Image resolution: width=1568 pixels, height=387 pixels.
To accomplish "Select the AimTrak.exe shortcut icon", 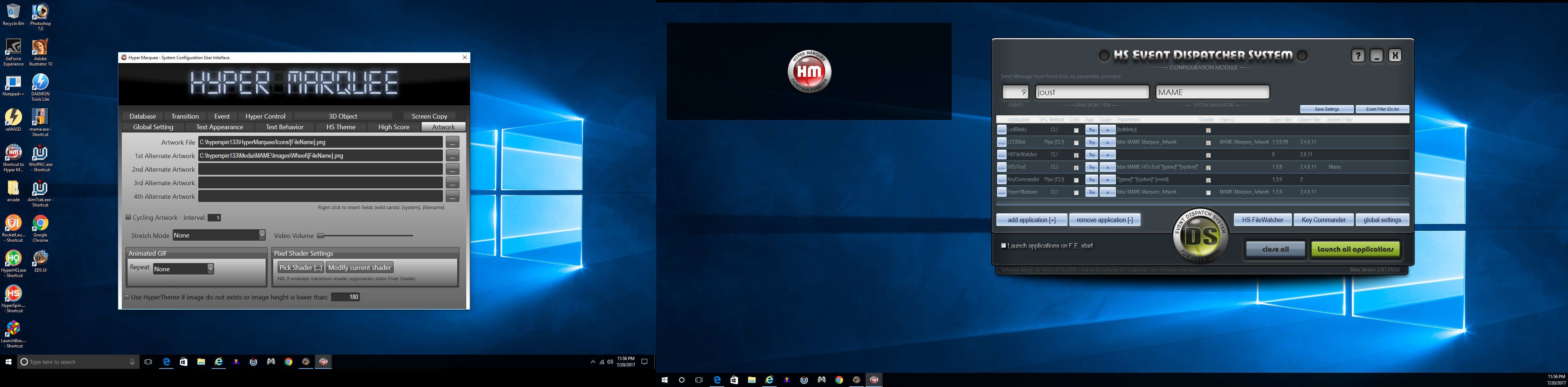I will [40, 194].
